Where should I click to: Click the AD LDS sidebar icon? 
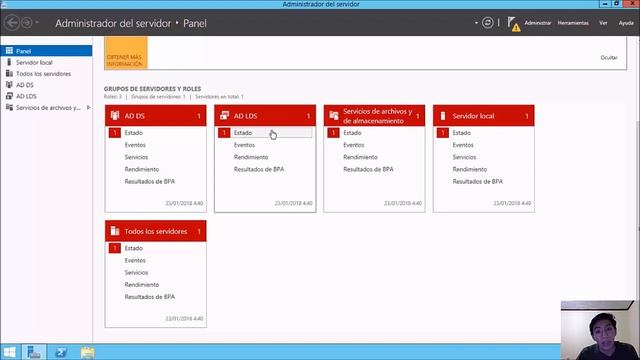pyautogui.click(x=9, y=96)
